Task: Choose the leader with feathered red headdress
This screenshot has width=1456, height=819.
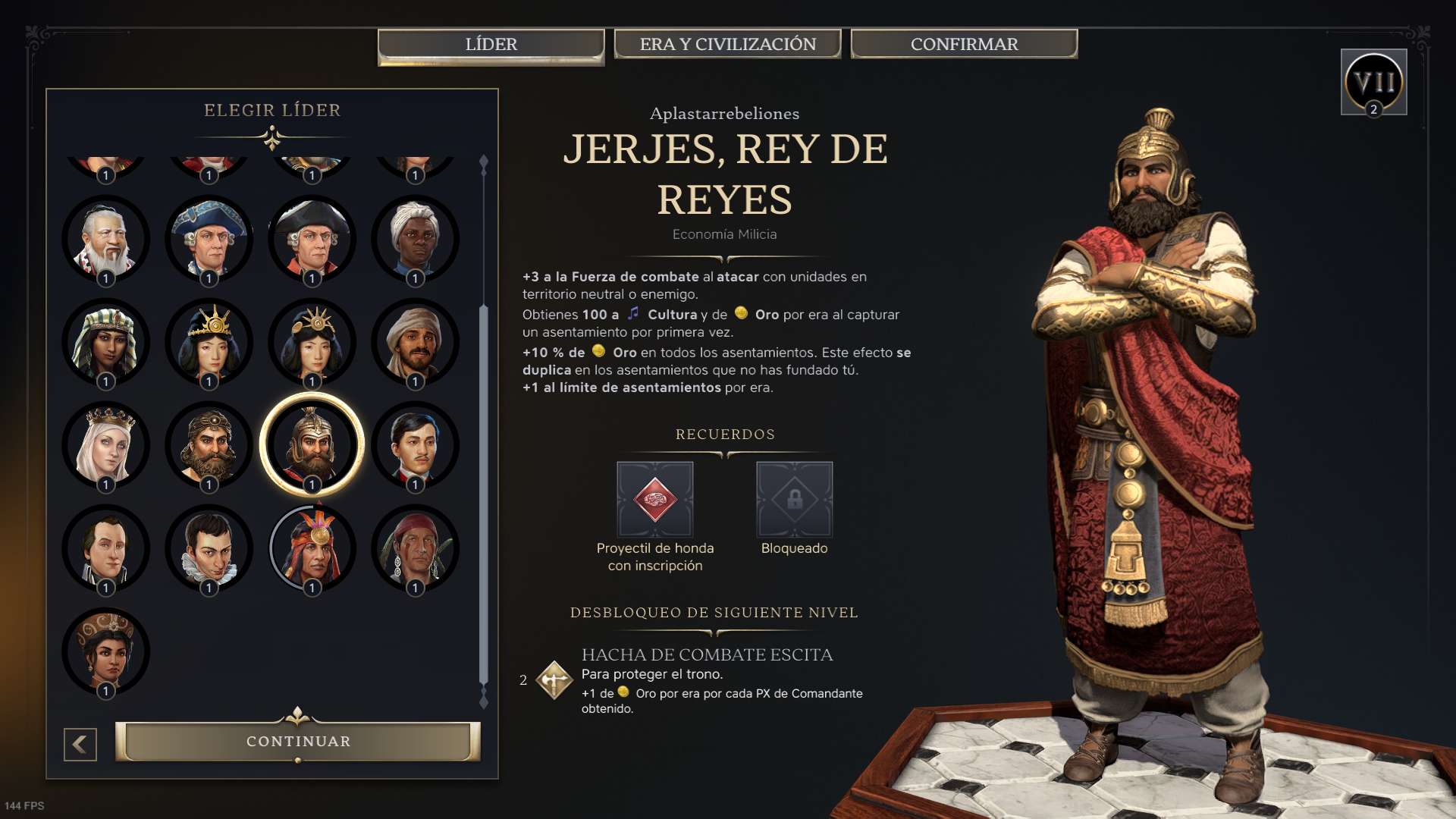Action: [312, 549]
